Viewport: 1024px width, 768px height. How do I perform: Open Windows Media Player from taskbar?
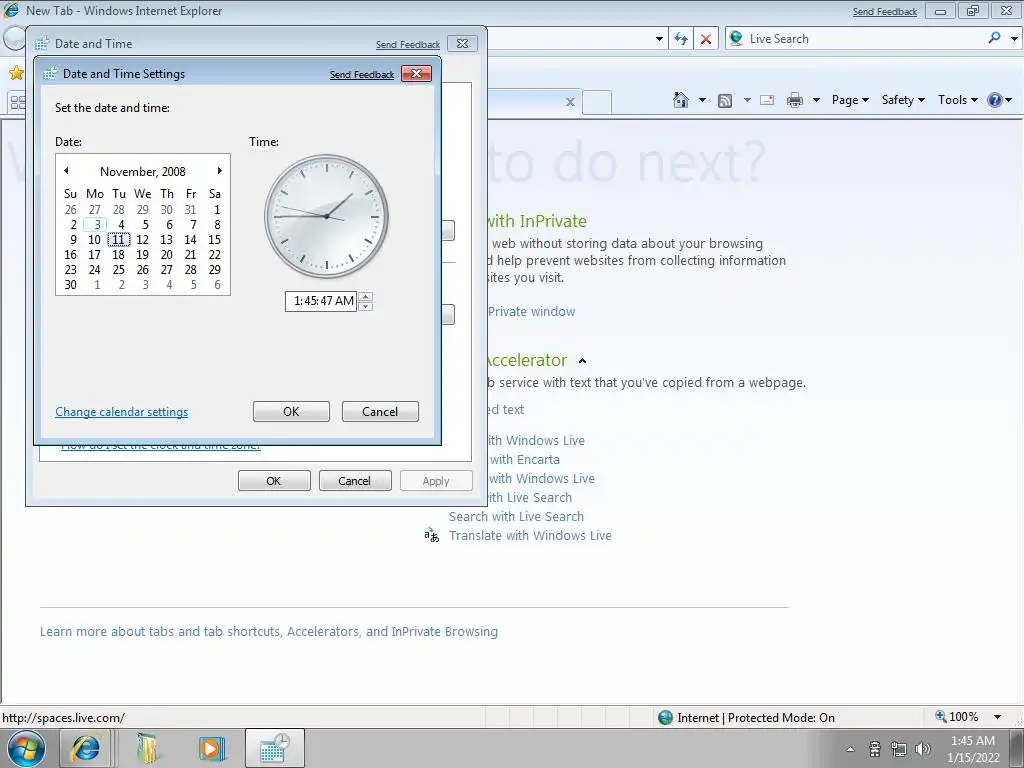click(211, 748)
